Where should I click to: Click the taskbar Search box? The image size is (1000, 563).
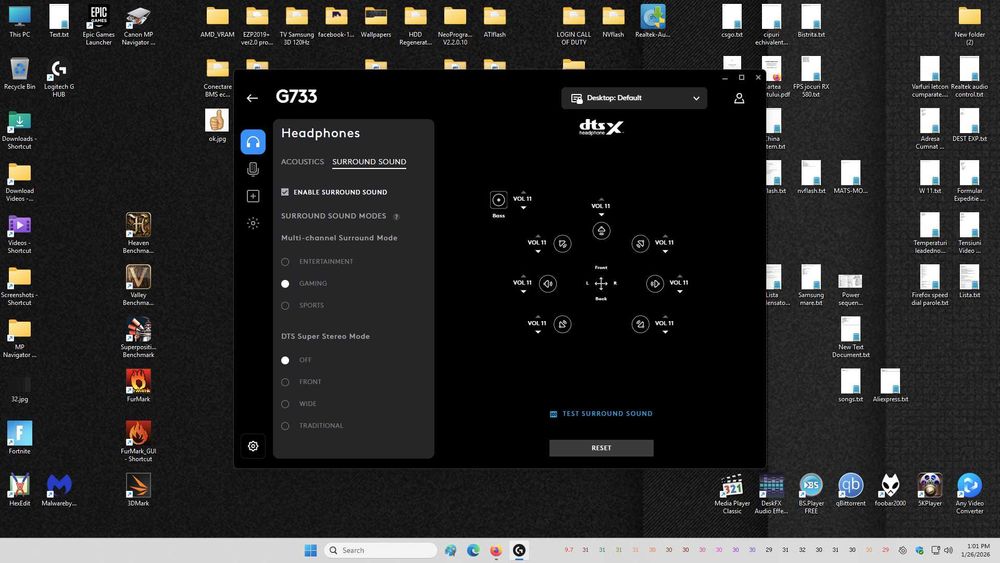381,550
